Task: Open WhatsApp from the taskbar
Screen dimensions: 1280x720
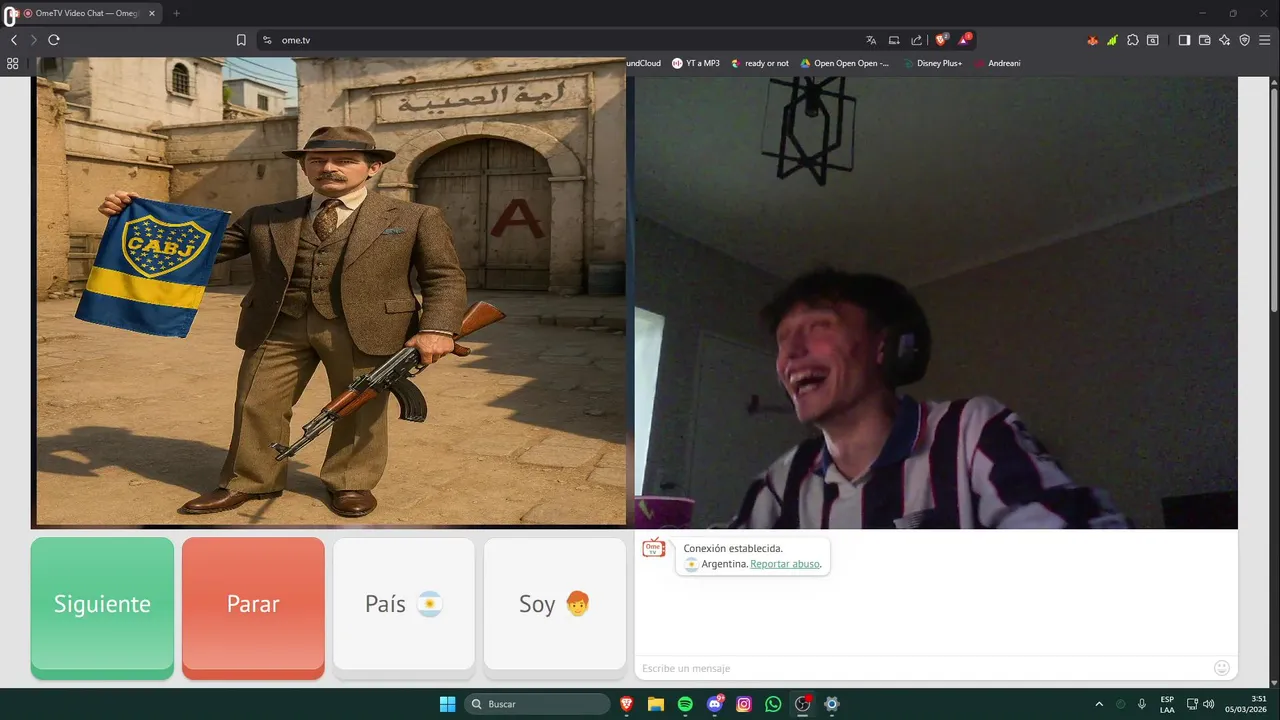Action: (x=773, y=704)
